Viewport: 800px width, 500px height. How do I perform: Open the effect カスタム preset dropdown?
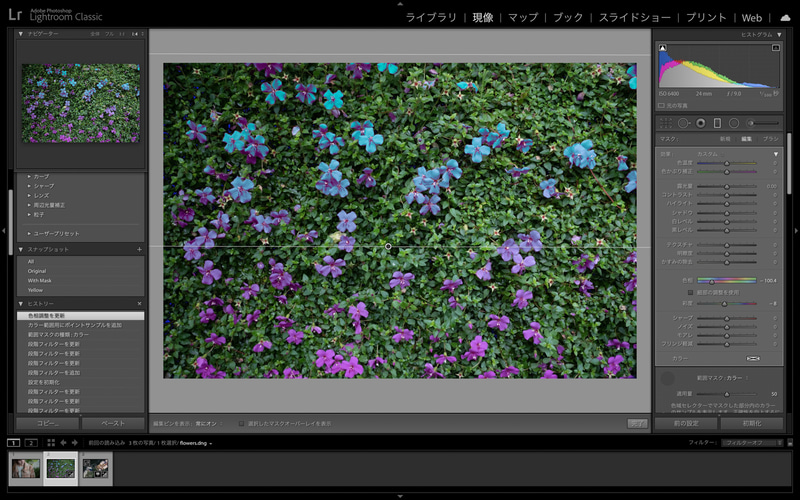tap(710, 154)
